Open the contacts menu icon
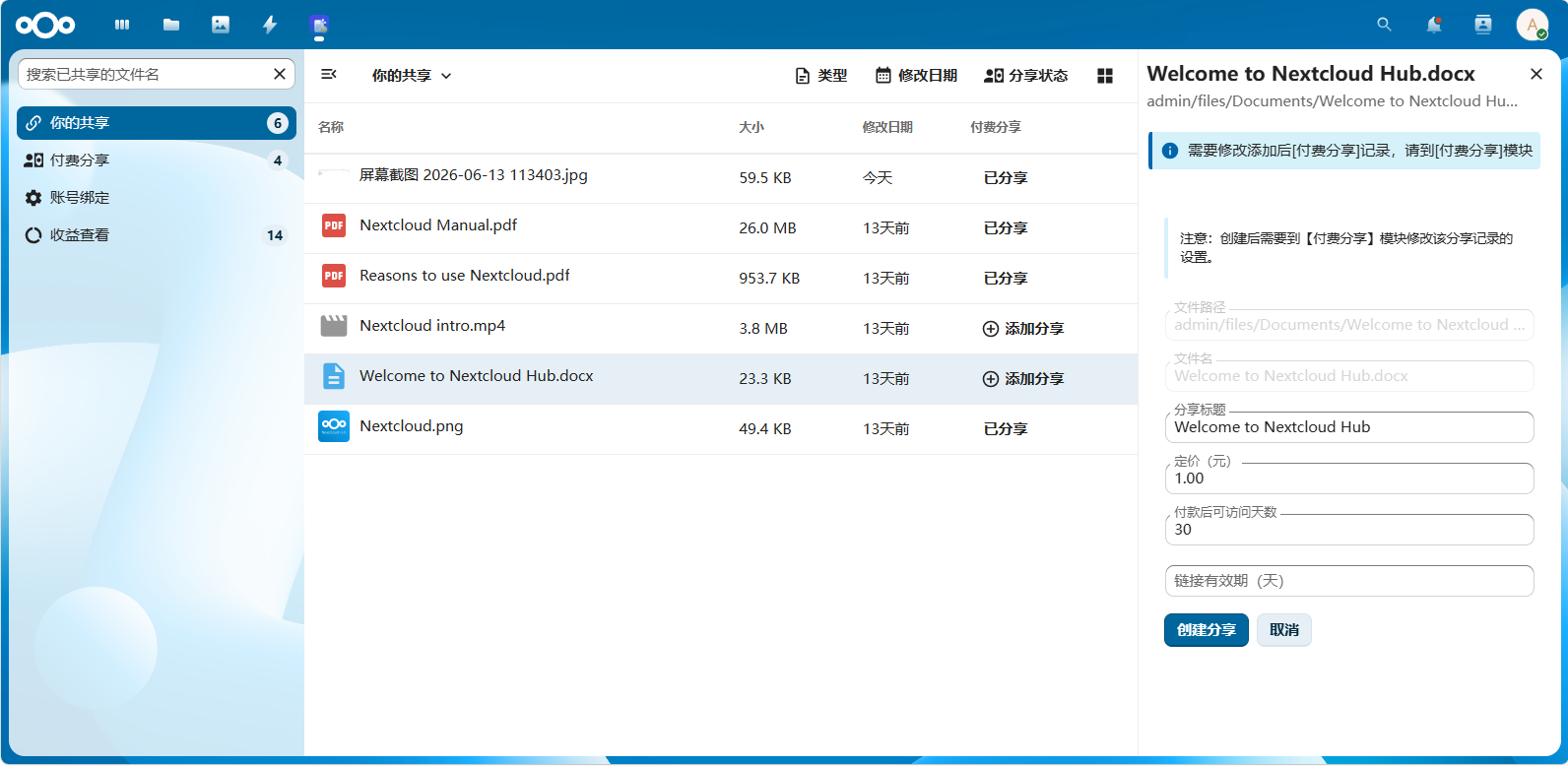Image resolution: width=1568 pixels, height=766 pixels. point(1483,25)
